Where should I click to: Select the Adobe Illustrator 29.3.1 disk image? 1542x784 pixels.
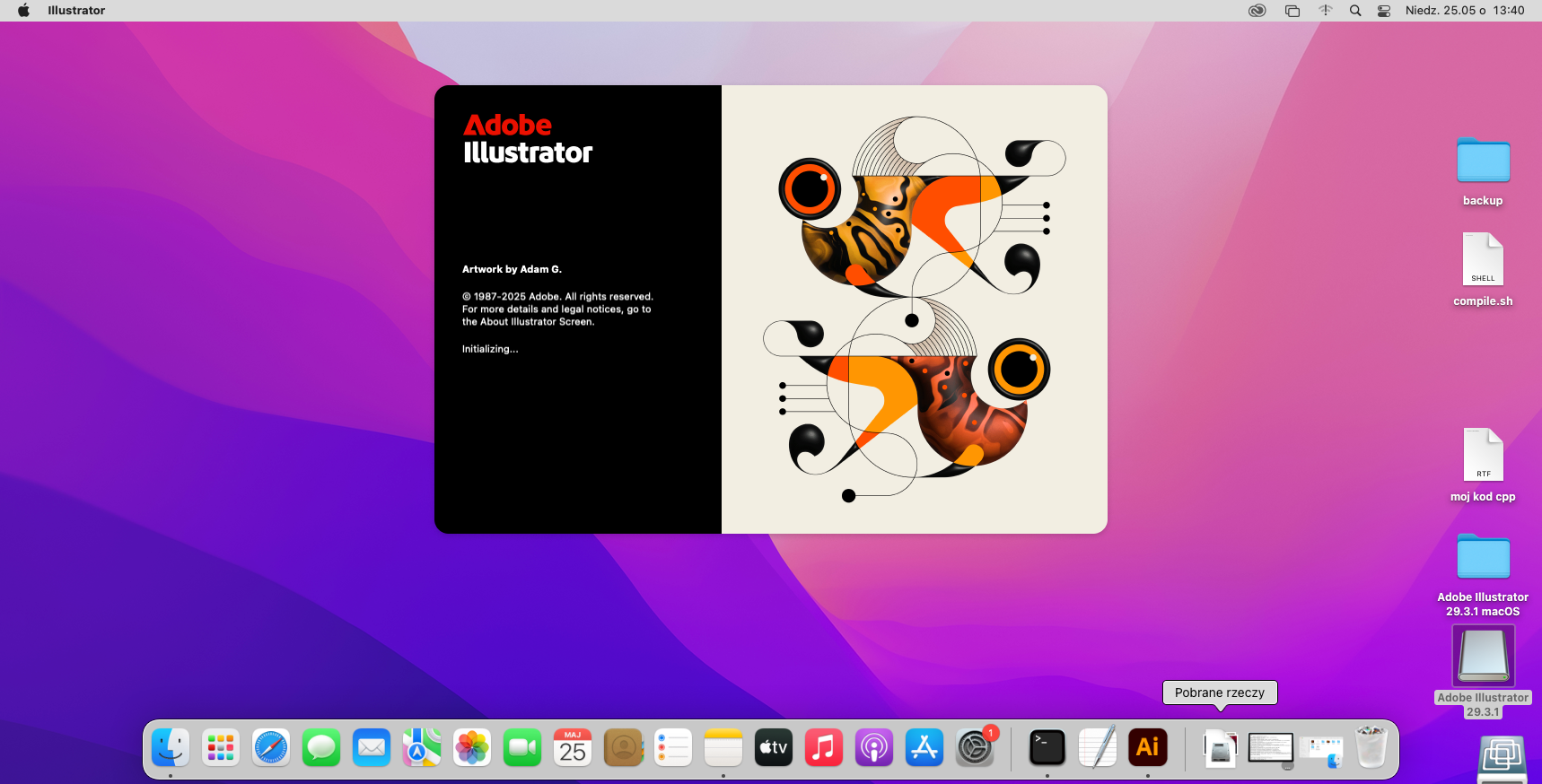(1483, 671)
